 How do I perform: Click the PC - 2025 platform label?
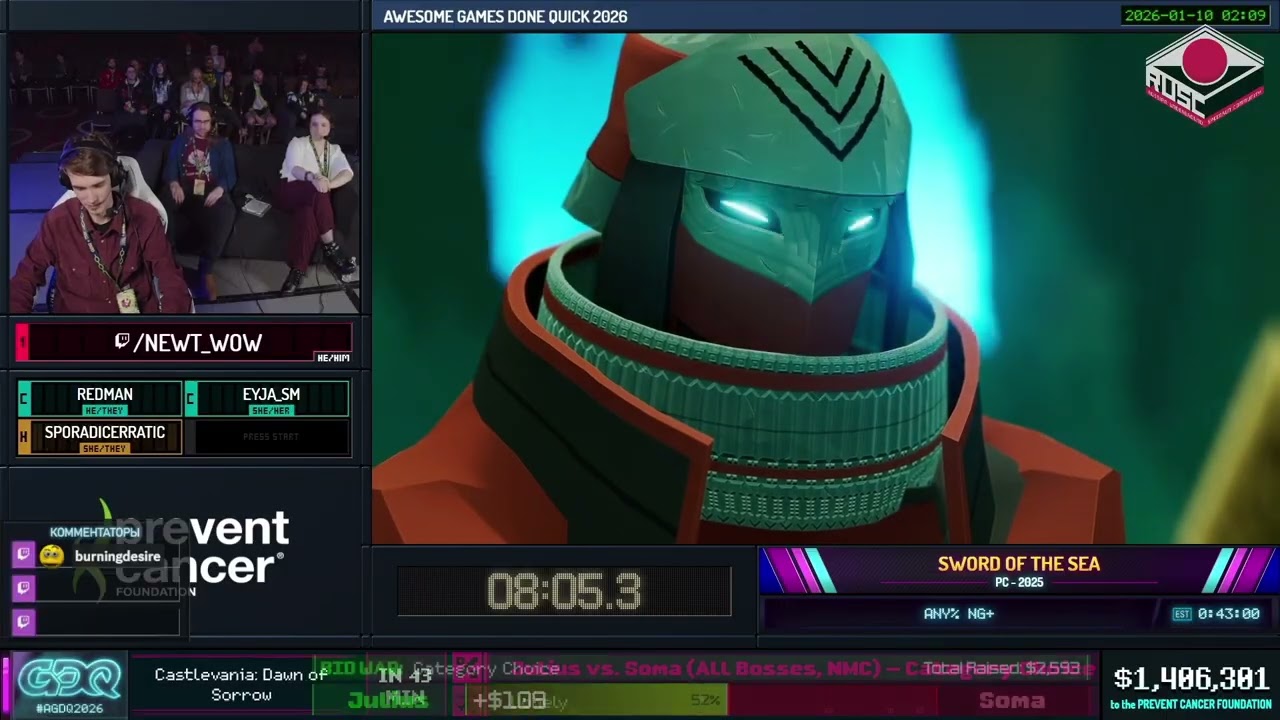pos(1019,582)
